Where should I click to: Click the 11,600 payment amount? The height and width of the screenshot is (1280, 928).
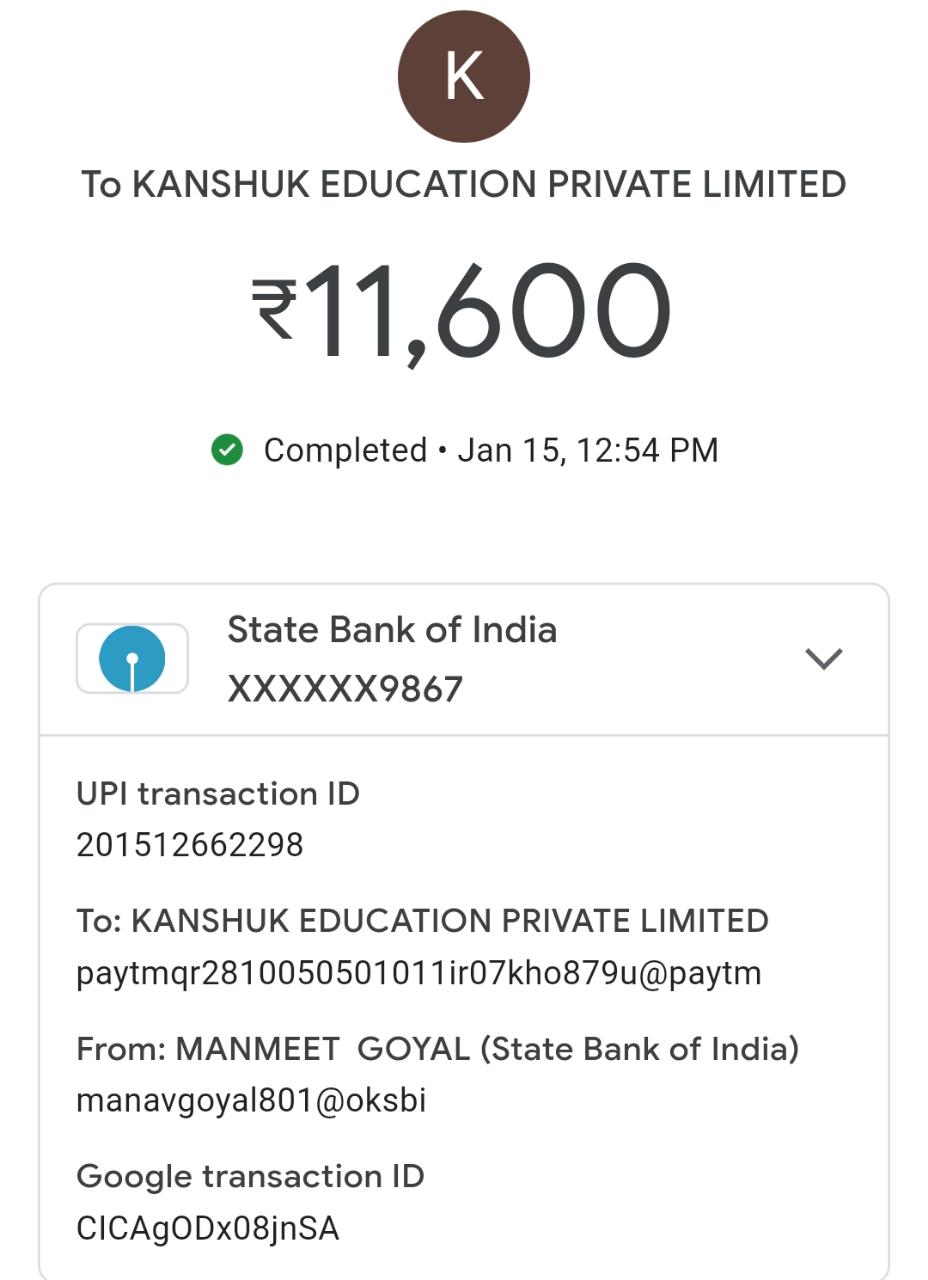pyautogui.click(x=490, y=312)
